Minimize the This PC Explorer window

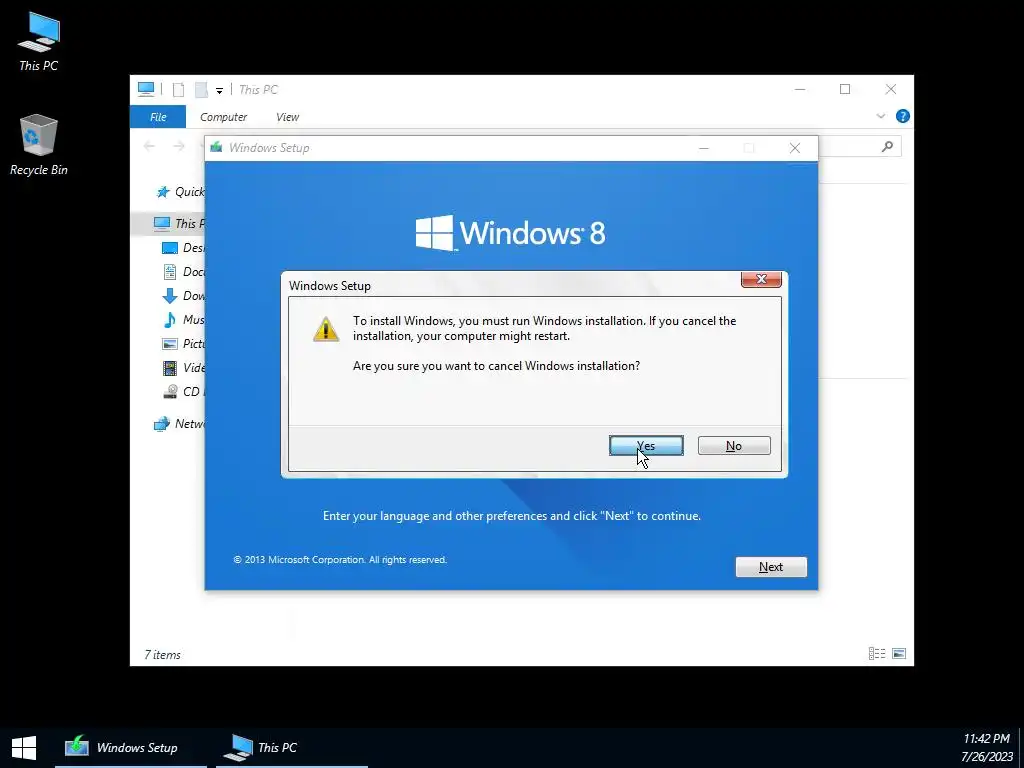(x=800, y=89)
